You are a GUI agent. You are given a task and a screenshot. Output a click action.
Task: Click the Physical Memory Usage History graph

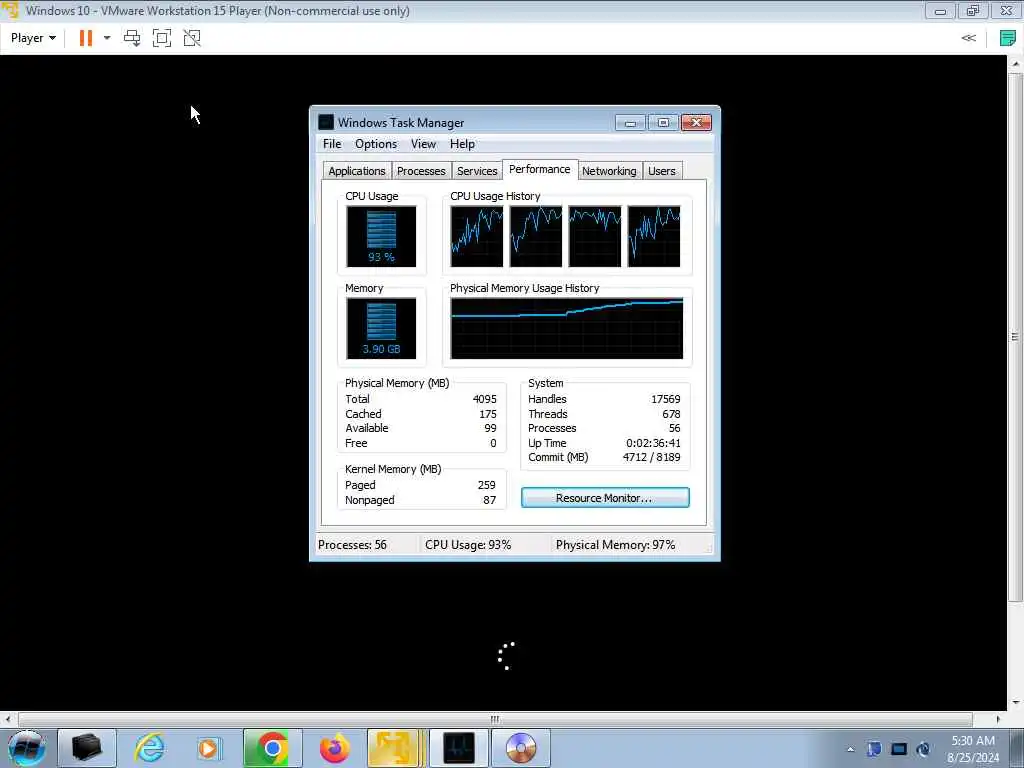[x=567, y=328]
